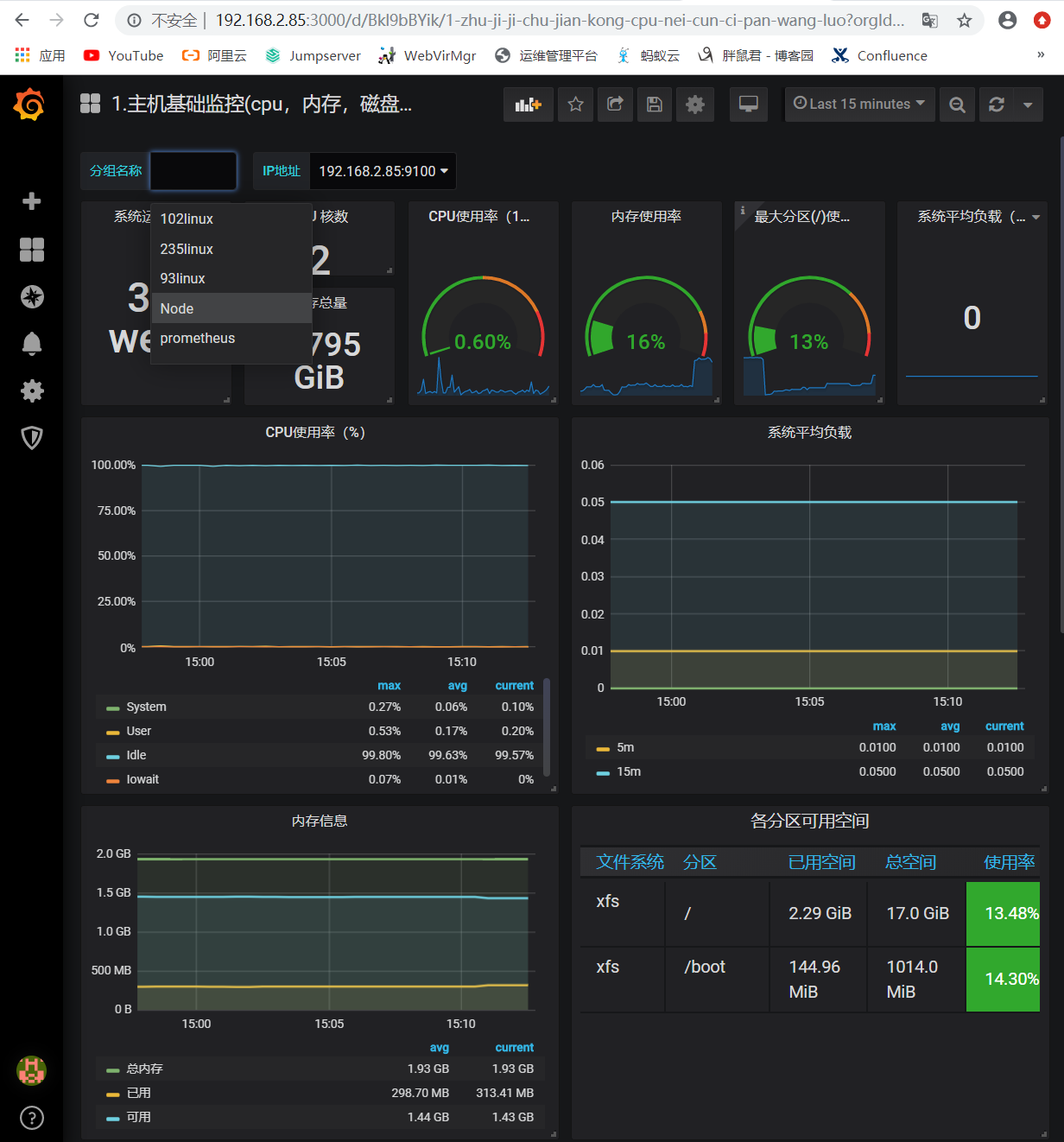
Task: Choose prometheus in the group list
Action: pyautogui.click(x=197, y=338)
